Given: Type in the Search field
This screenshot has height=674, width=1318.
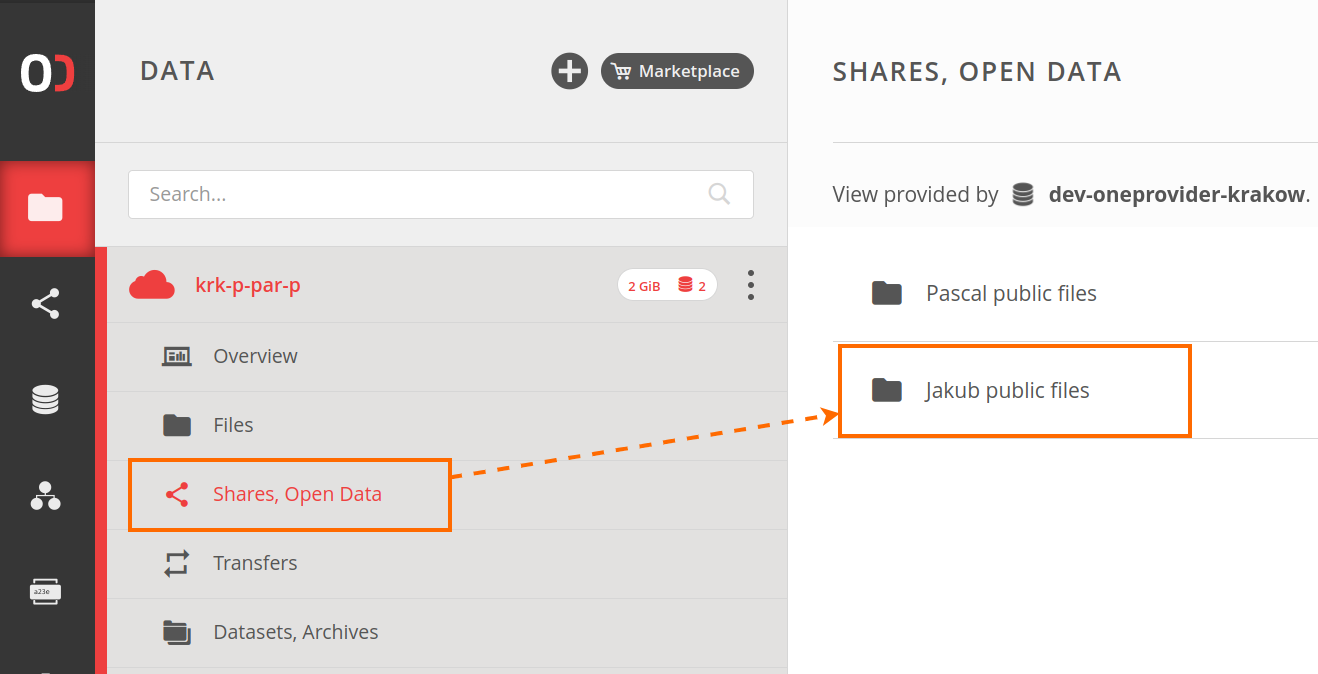Looking at the screenshot, I should coord(420,194).
